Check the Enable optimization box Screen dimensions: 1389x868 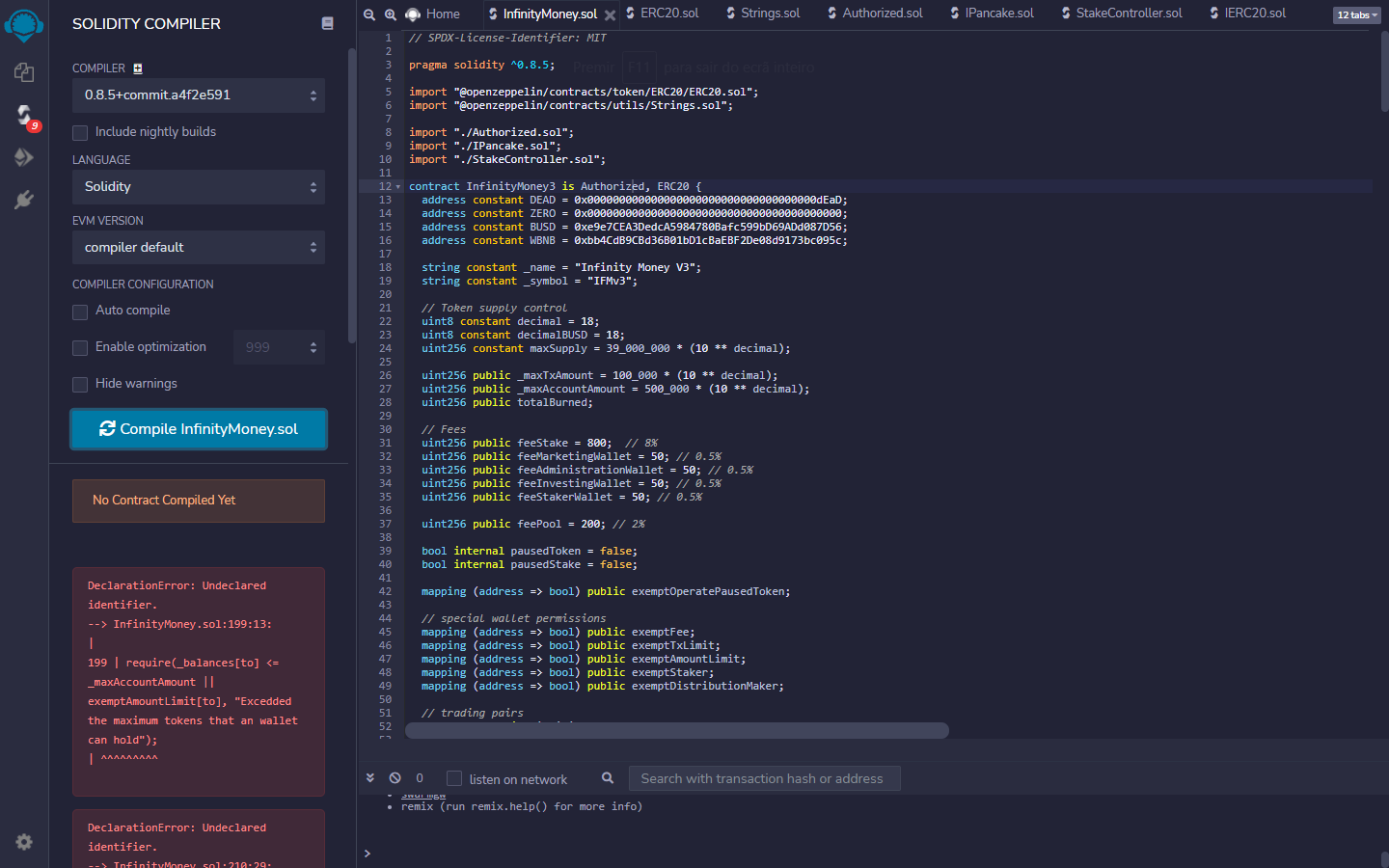[x=80, y=348]
